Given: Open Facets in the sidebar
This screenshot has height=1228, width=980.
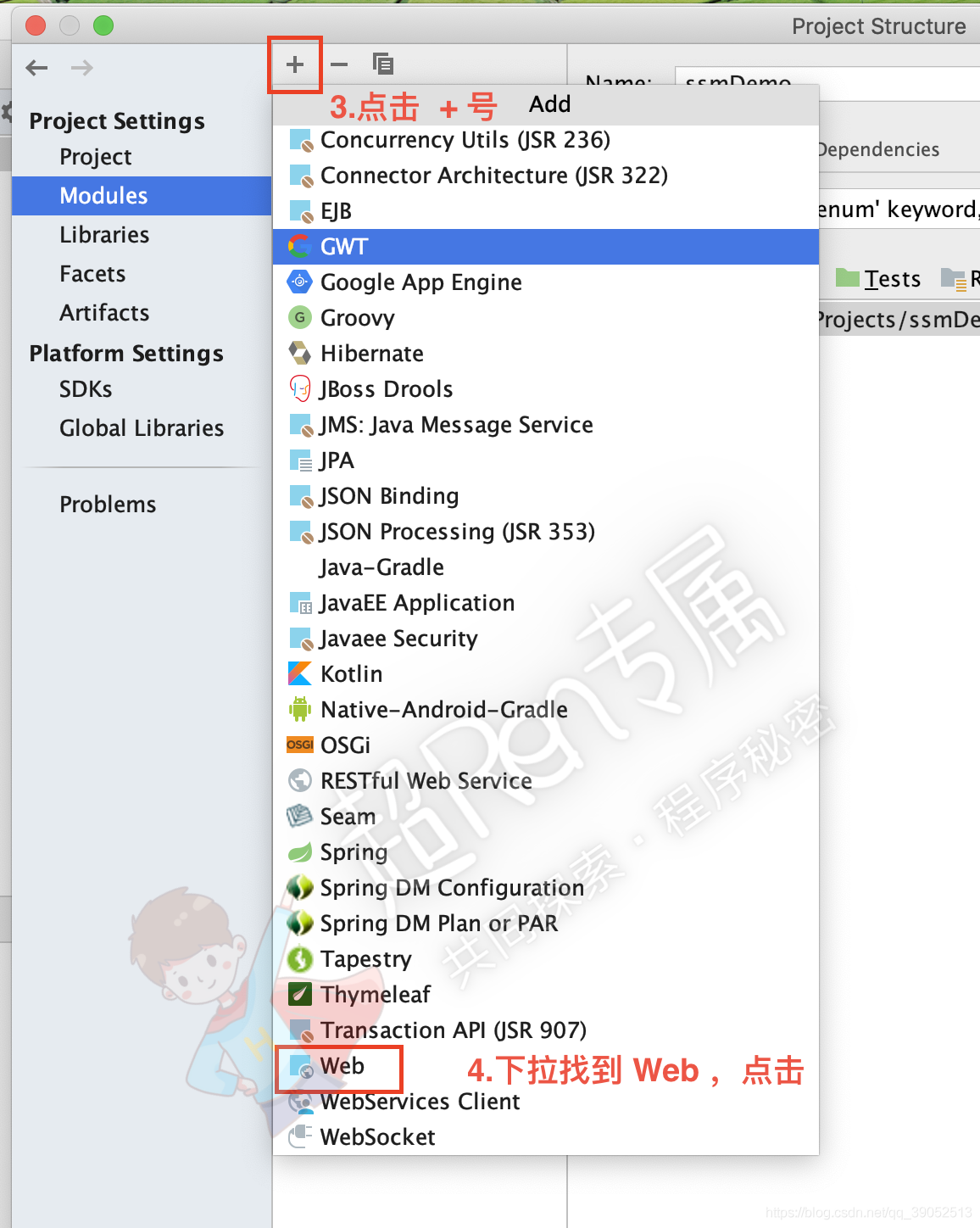Looking at the screenshot, I should [x=92, y=274].
